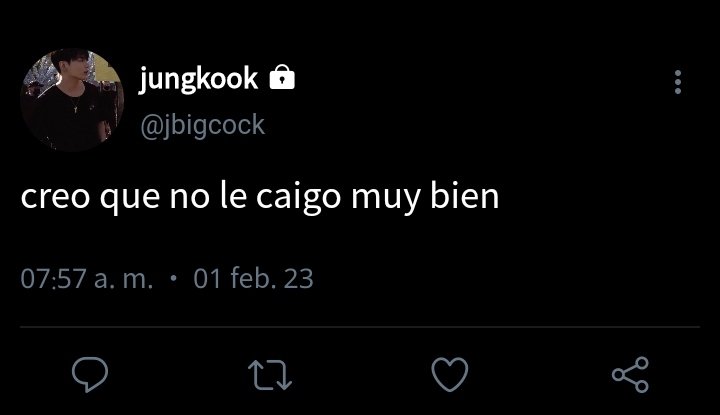Viewport: 720px width, 415px height.
Task: Open the share icon for this tweet
Action: pos(630,375)
